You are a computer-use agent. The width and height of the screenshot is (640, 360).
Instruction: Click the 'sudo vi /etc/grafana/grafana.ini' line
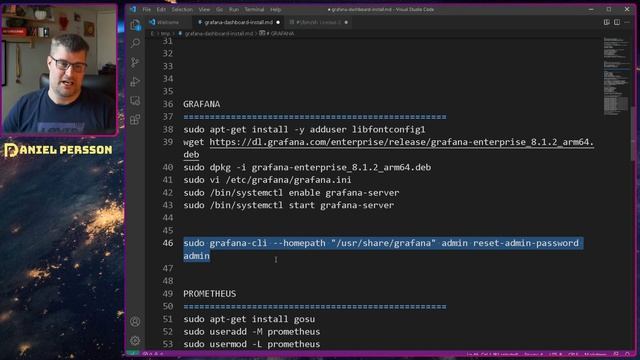coord(267,180)
